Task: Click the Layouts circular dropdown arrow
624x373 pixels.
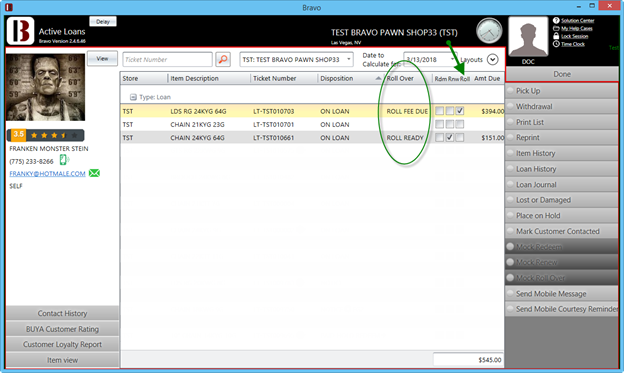Action: 492,60
